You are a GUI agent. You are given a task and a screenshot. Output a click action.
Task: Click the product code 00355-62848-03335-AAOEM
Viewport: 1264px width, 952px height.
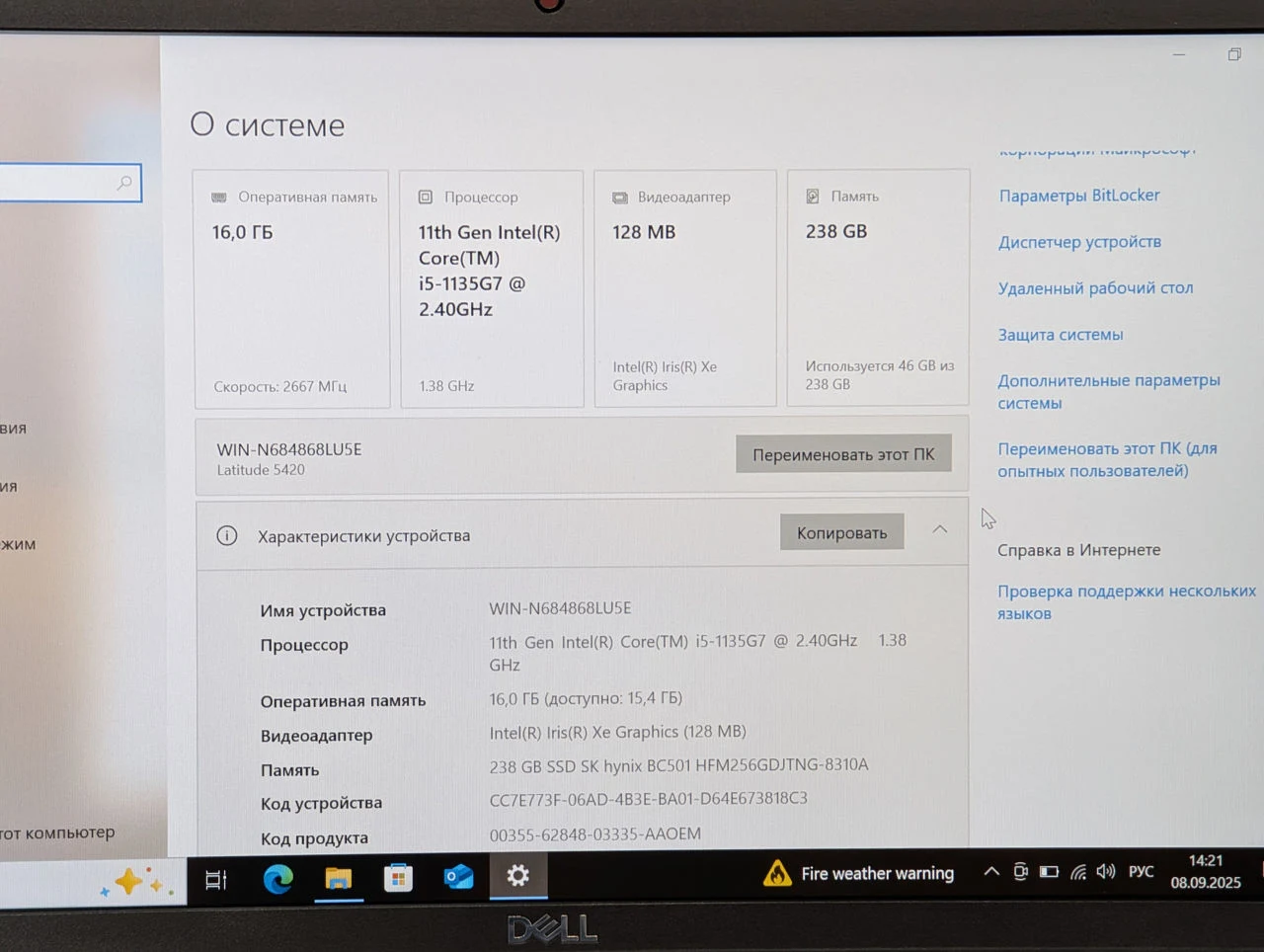(x=595, y=834)
